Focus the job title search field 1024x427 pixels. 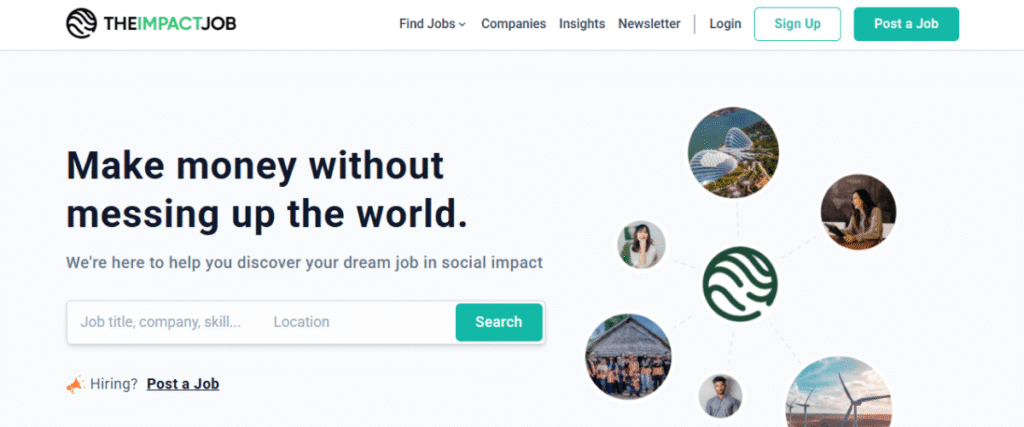click(161, 322)
